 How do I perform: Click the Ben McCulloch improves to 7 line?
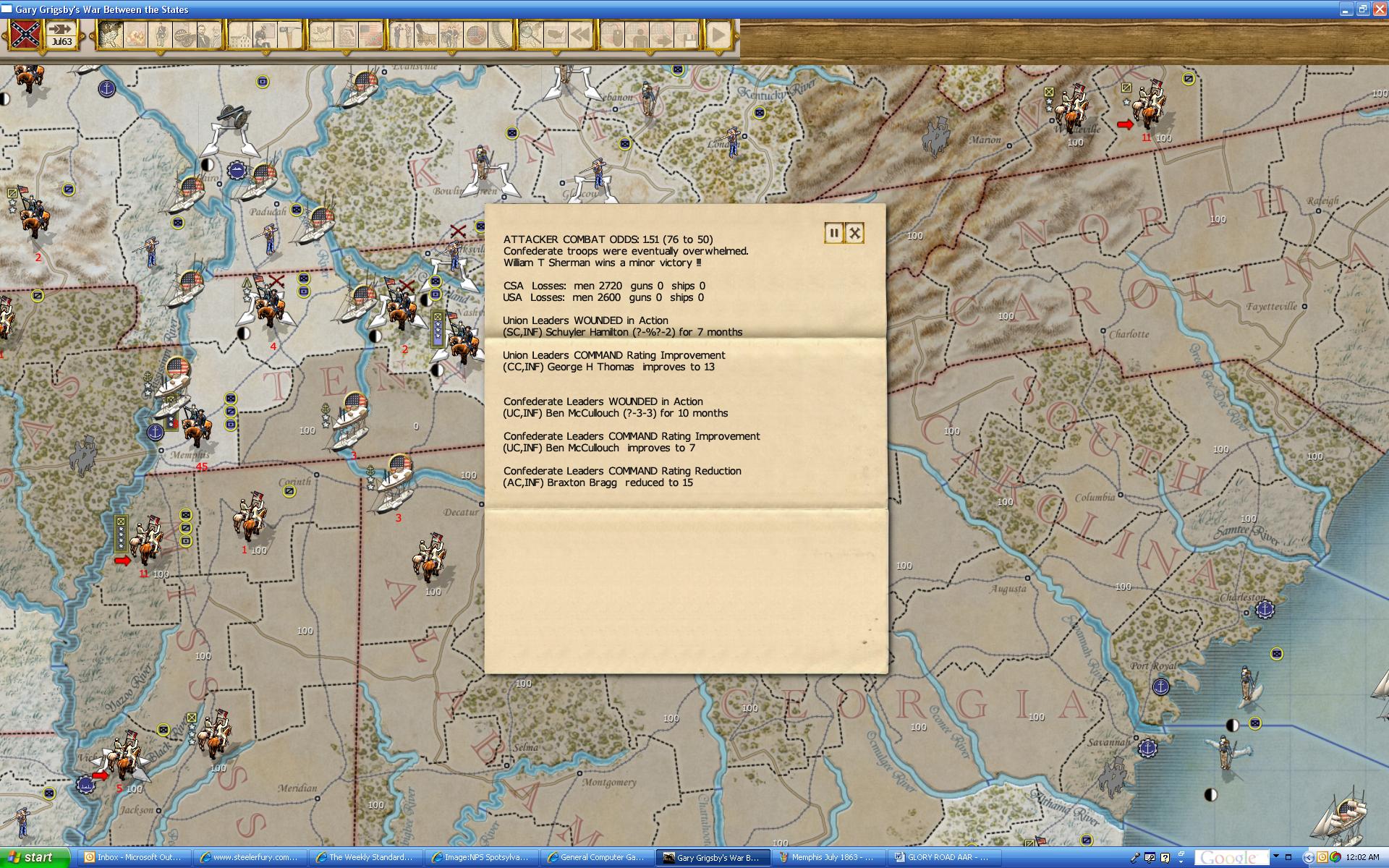click(600, 448)
